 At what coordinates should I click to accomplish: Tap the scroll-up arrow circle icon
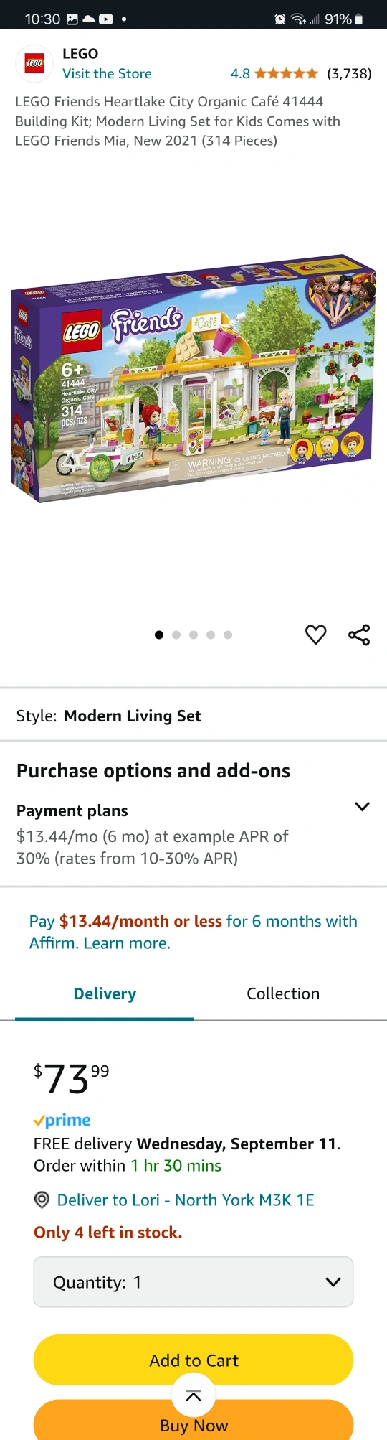(193, 1396)
